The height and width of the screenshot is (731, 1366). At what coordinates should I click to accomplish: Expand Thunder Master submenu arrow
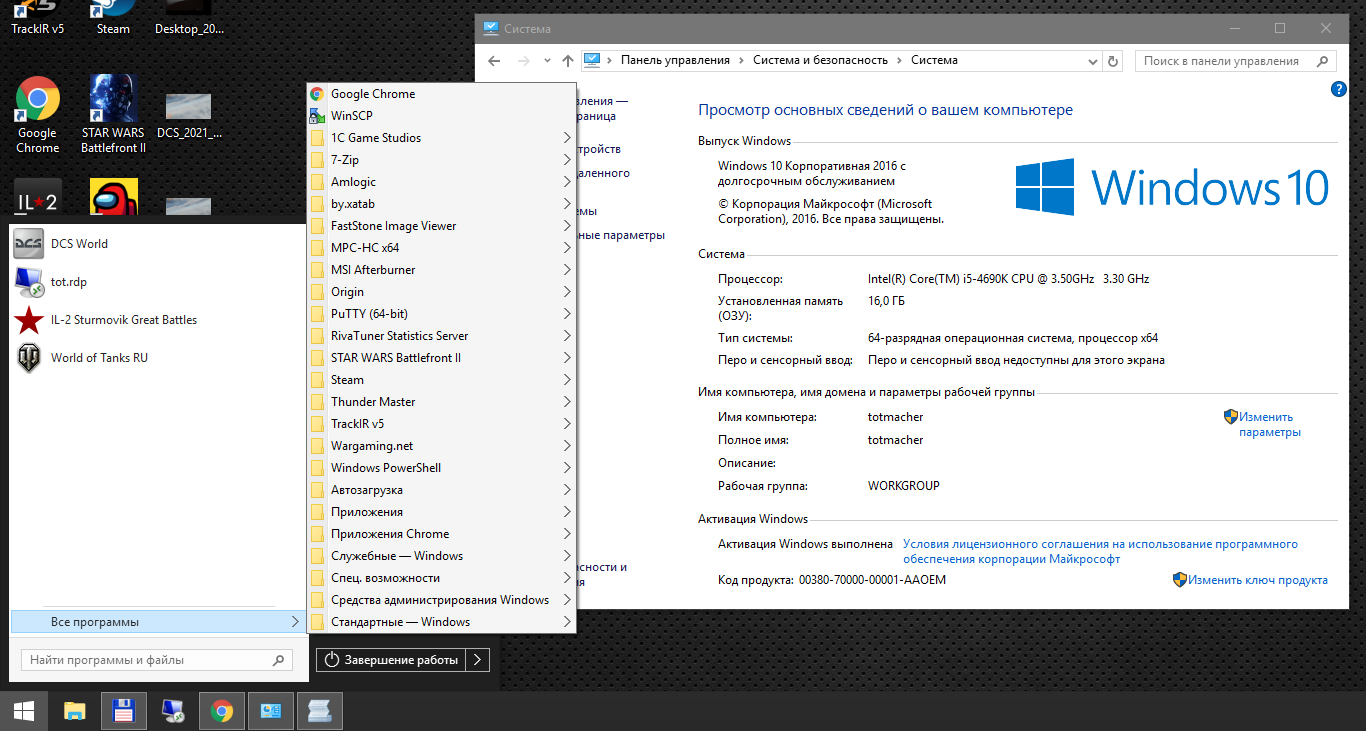click(567, 402)
